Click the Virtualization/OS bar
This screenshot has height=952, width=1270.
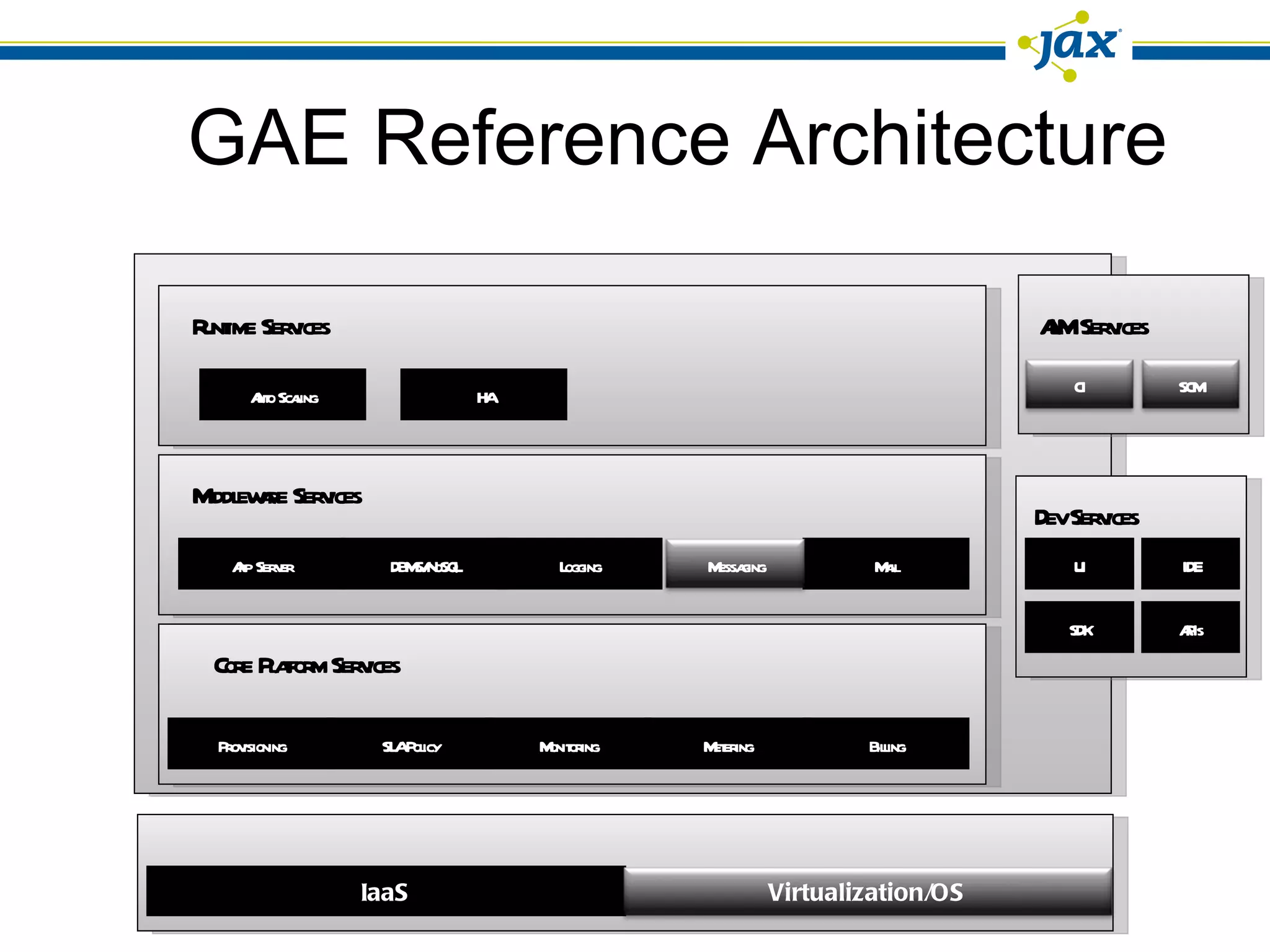point(868,891)
